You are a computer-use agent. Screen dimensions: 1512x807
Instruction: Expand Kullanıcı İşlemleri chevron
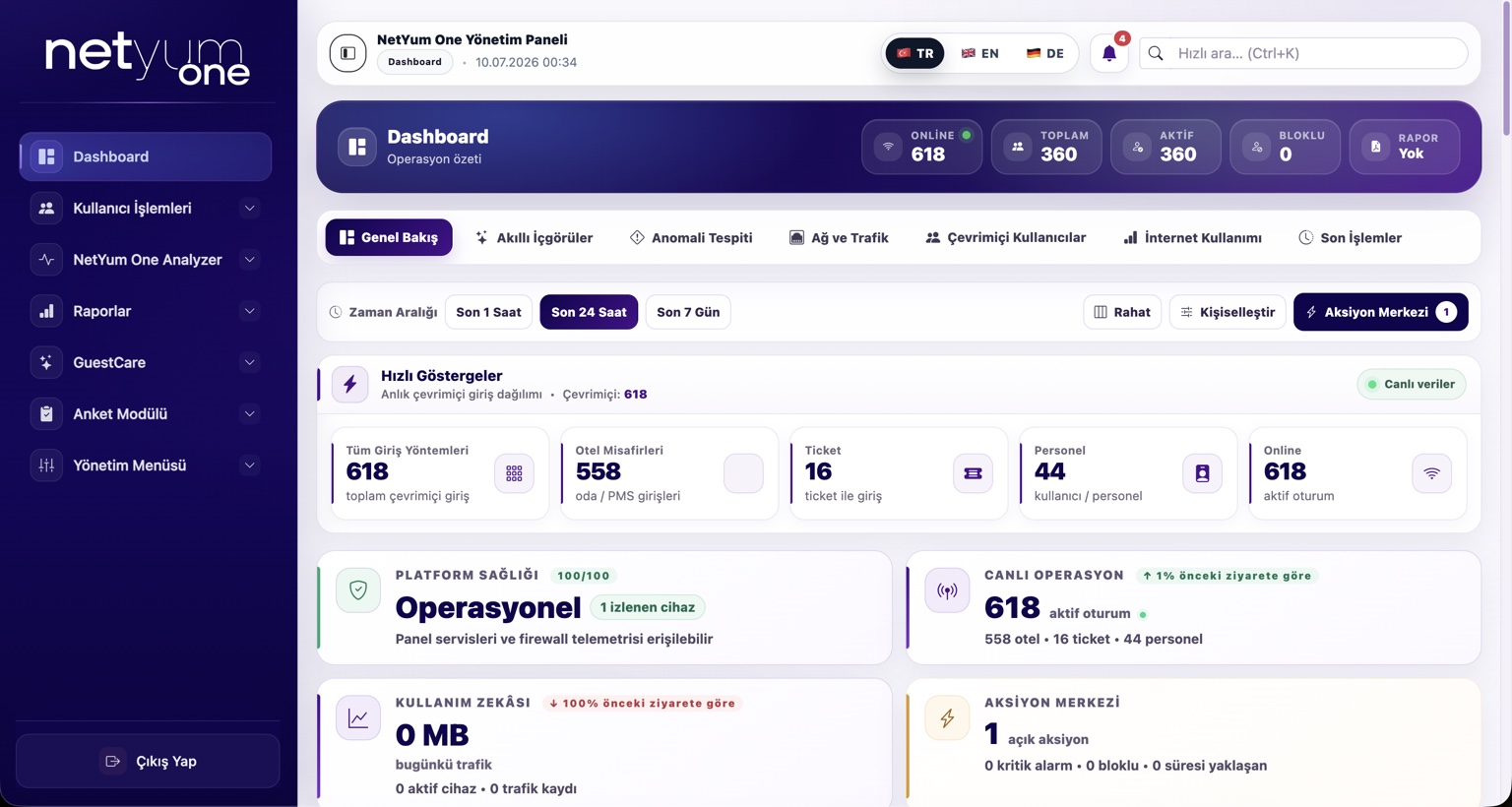pyautogui.click(x=250, y=208)
